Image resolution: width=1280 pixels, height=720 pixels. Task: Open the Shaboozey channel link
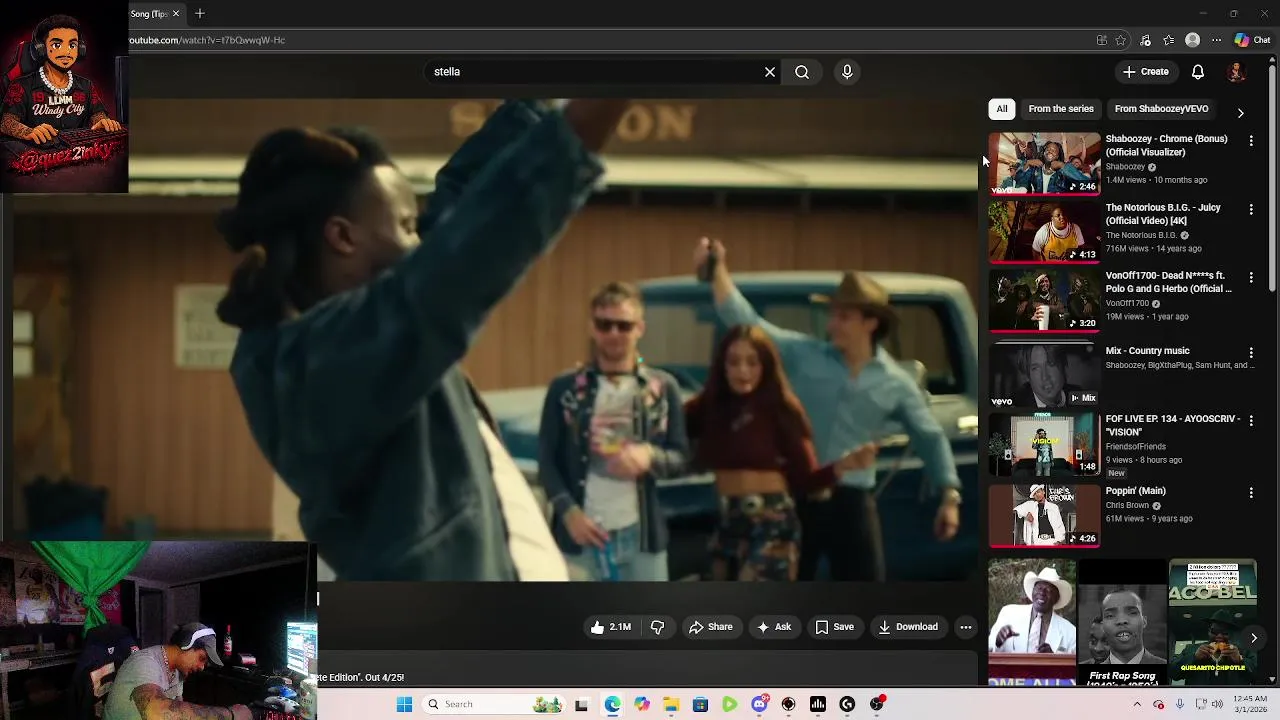(1125, 167)
